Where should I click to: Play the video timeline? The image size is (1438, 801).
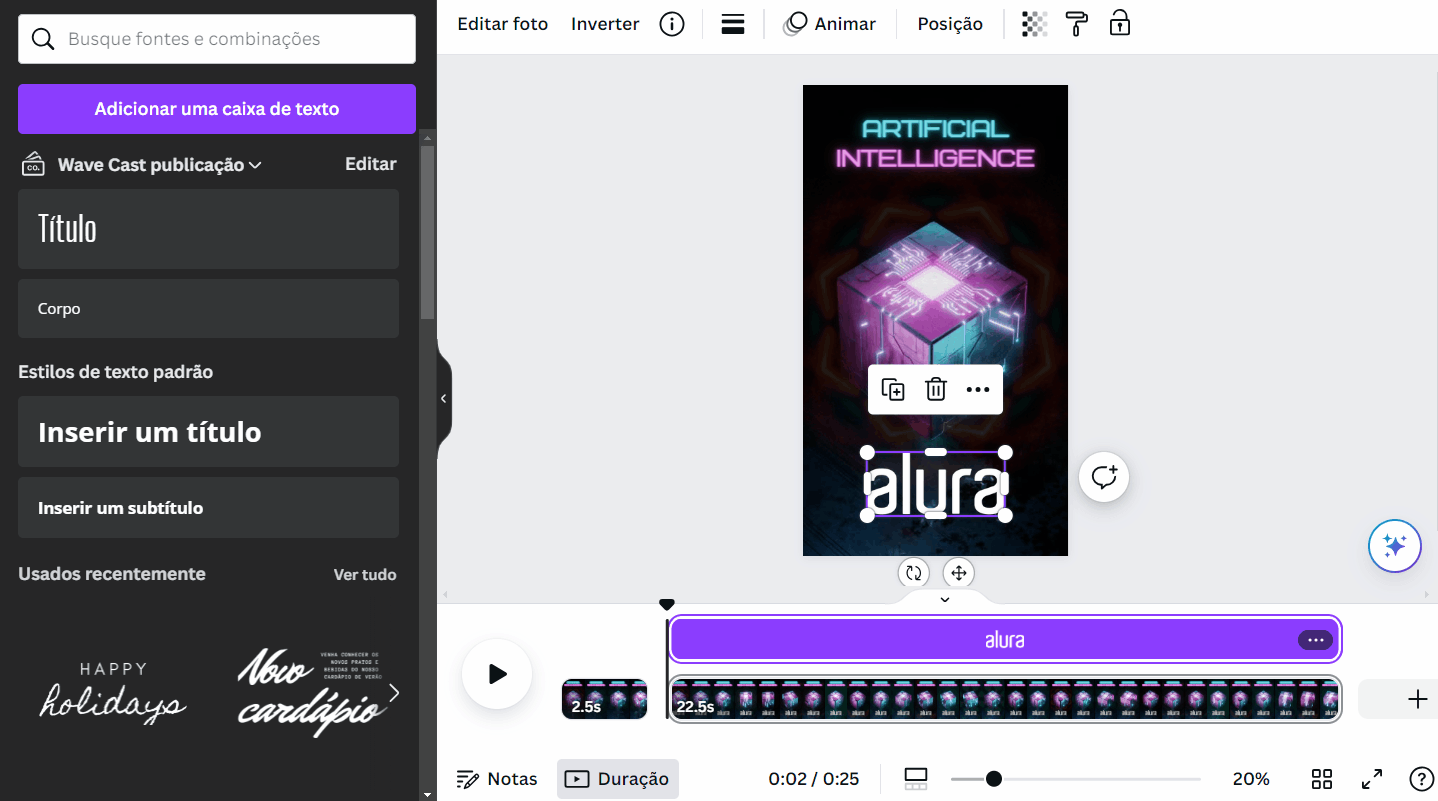point(497,674)
